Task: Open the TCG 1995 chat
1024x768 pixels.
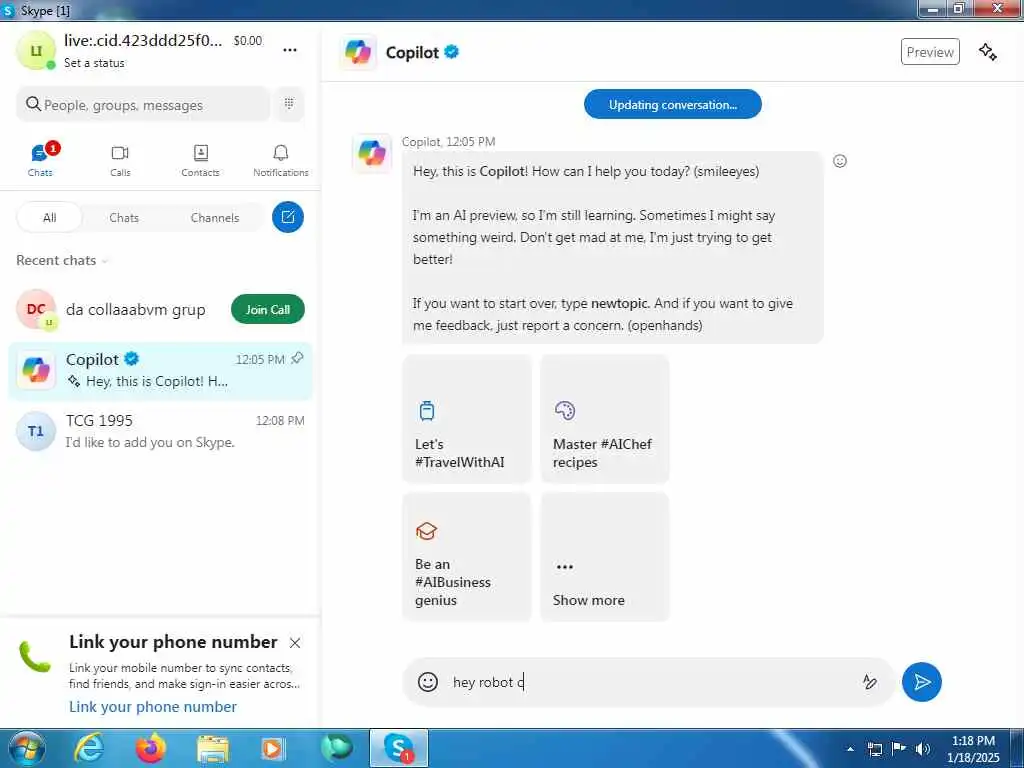Action: 160,431
